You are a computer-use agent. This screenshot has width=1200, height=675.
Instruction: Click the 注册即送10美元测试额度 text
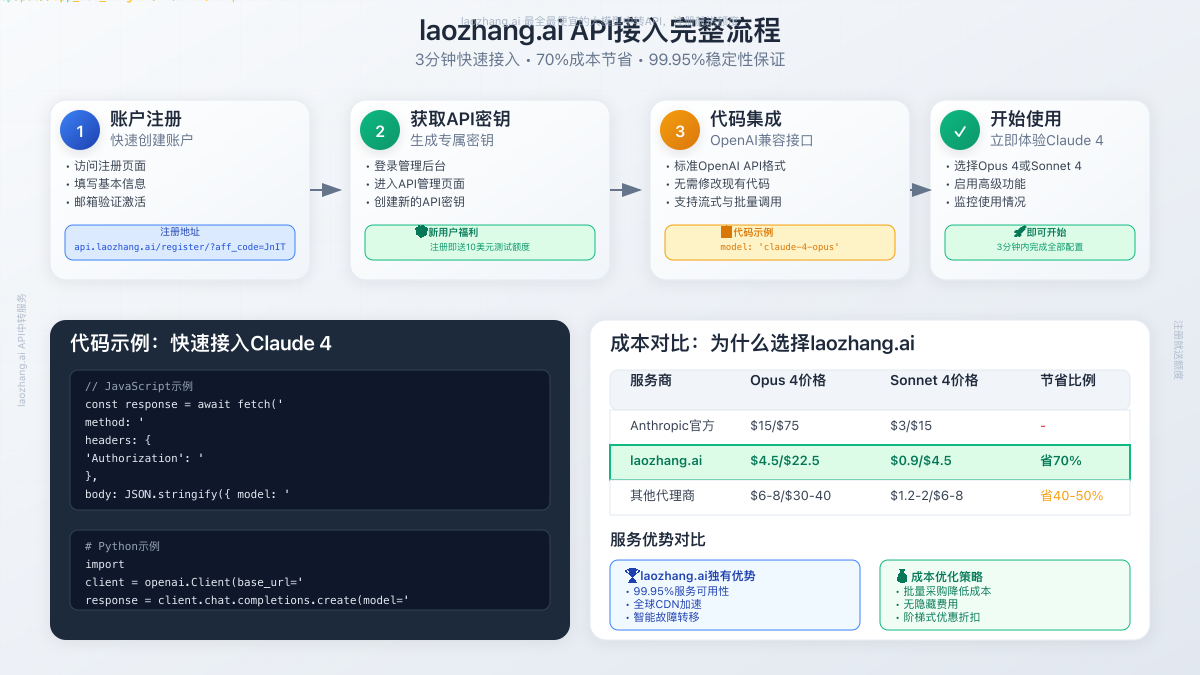480,247
